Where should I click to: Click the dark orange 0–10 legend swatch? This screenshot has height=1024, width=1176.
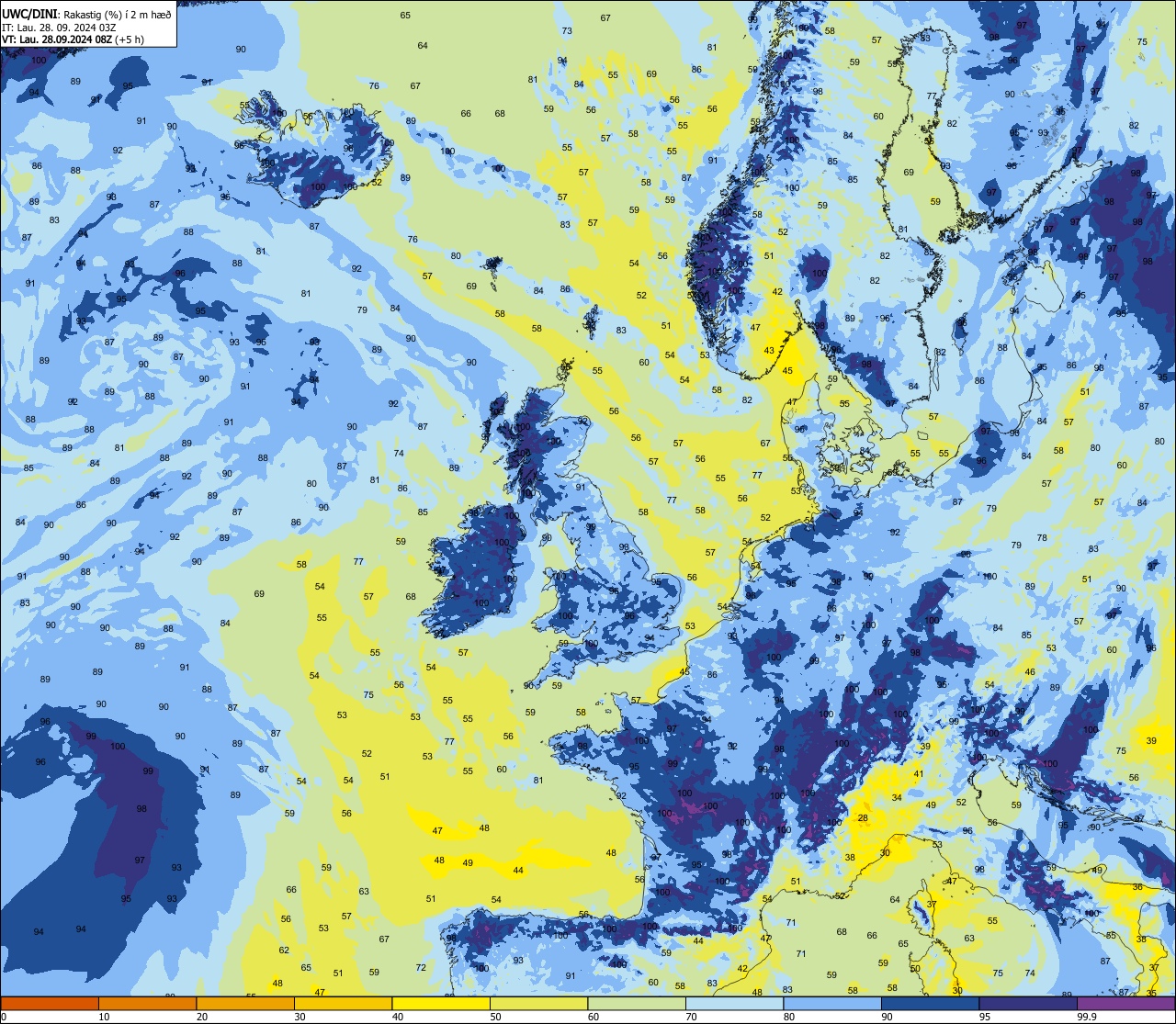tap(50, 1003)
